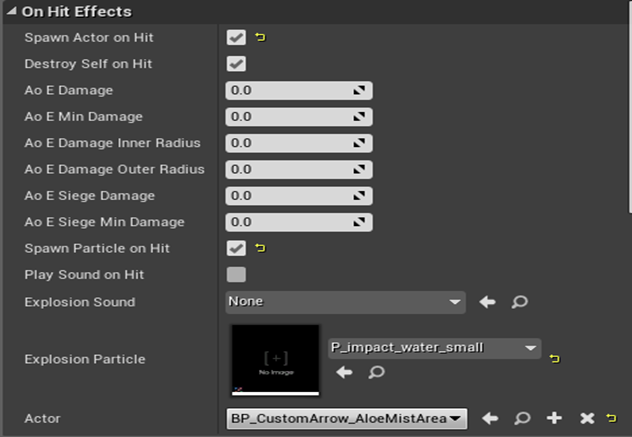The image size is (632, 437).
Task: Create new blueprint for Actor property
Action: [554, 418]
